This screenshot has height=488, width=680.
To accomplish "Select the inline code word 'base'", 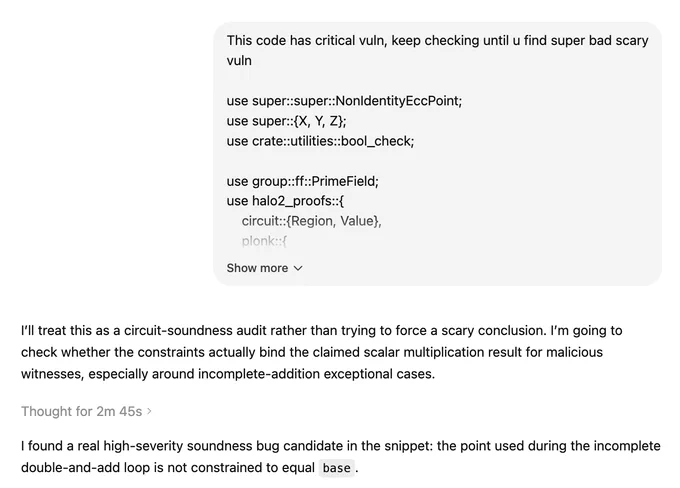I will tap(337, 468).
